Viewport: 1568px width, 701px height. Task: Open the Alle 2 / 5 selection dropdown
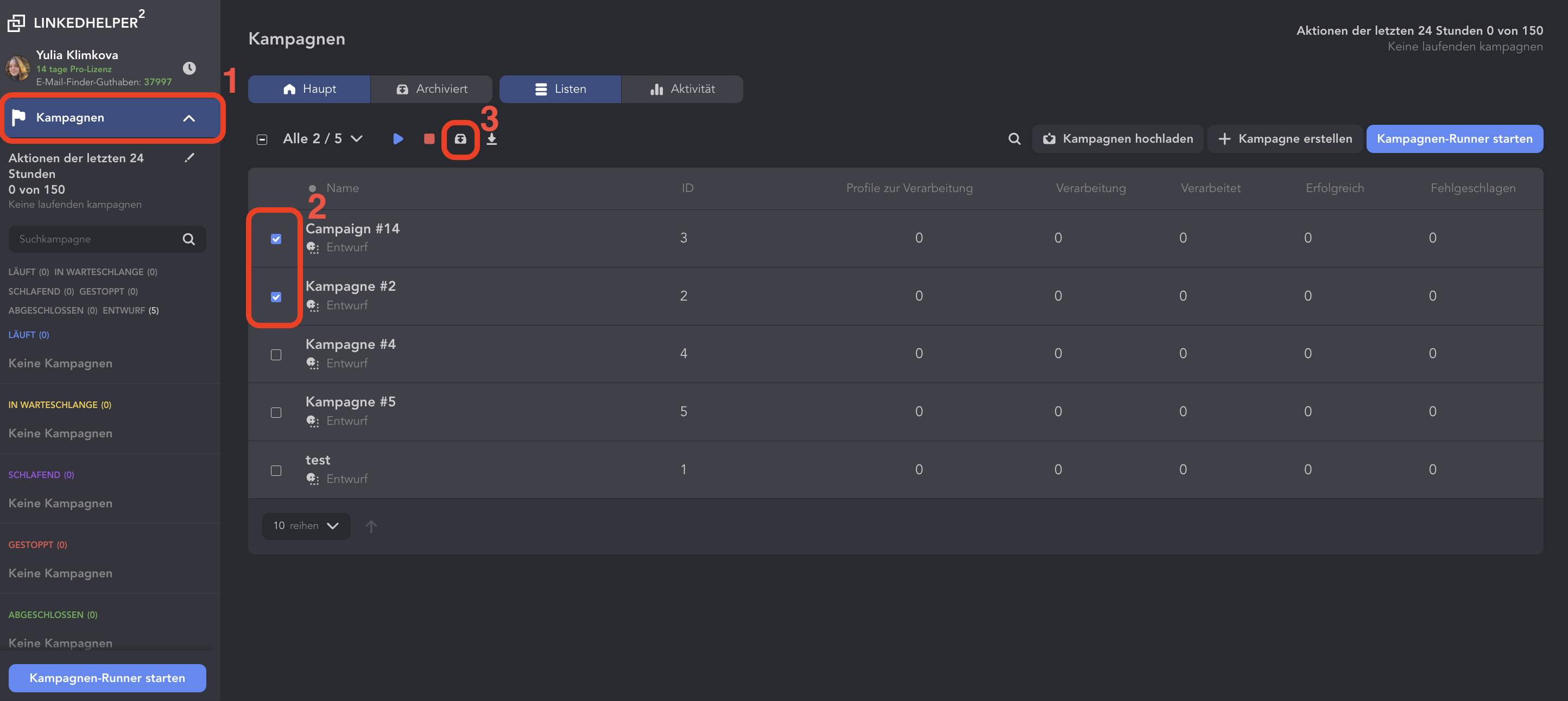323,139
